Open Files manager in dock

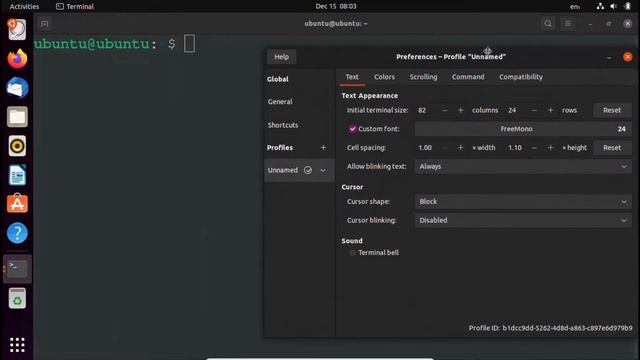(x=17, y=117)
